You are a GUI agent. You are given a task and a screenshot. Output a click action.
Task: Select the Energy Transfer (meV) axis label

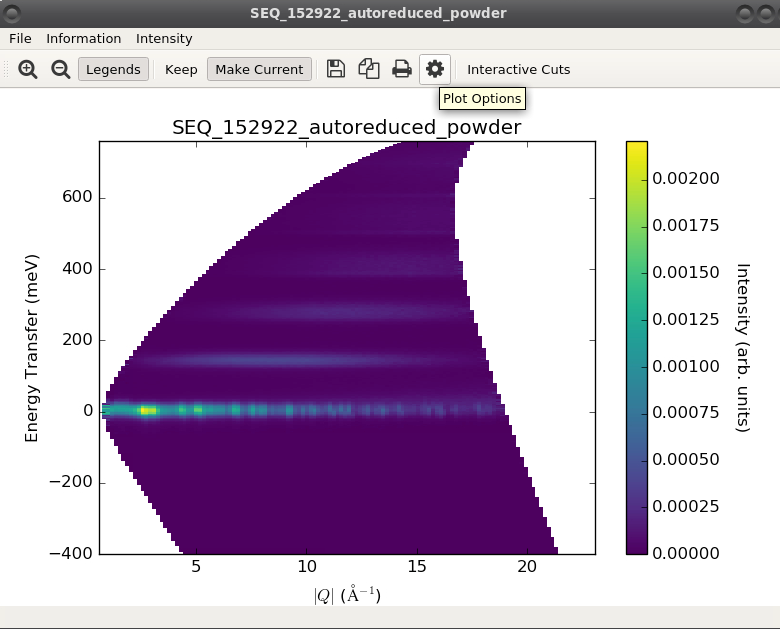click(32, 347)
